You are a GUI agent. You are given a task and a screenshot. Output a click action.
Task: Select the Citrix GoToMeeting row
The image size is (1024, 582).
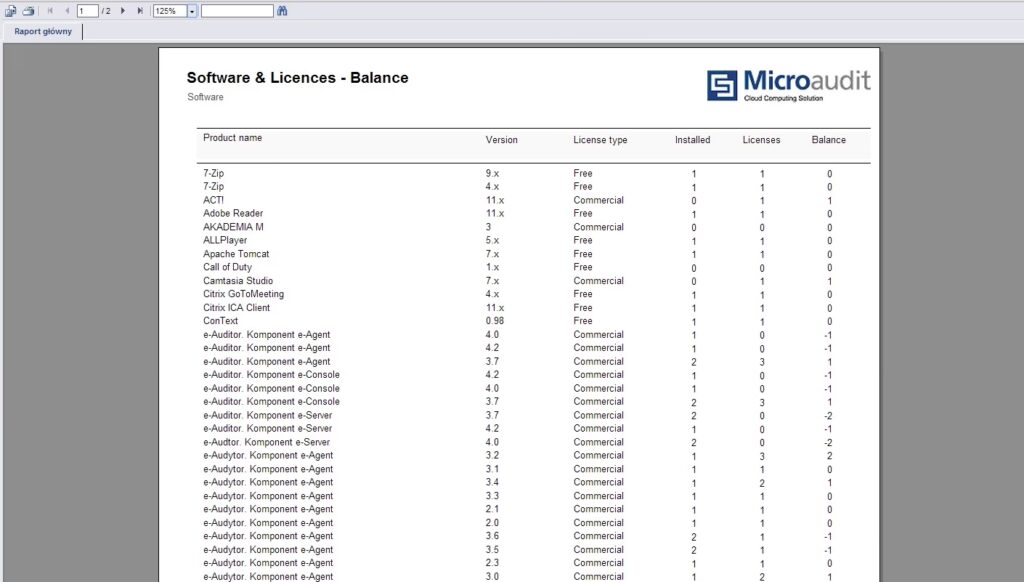tap(243, 295)
